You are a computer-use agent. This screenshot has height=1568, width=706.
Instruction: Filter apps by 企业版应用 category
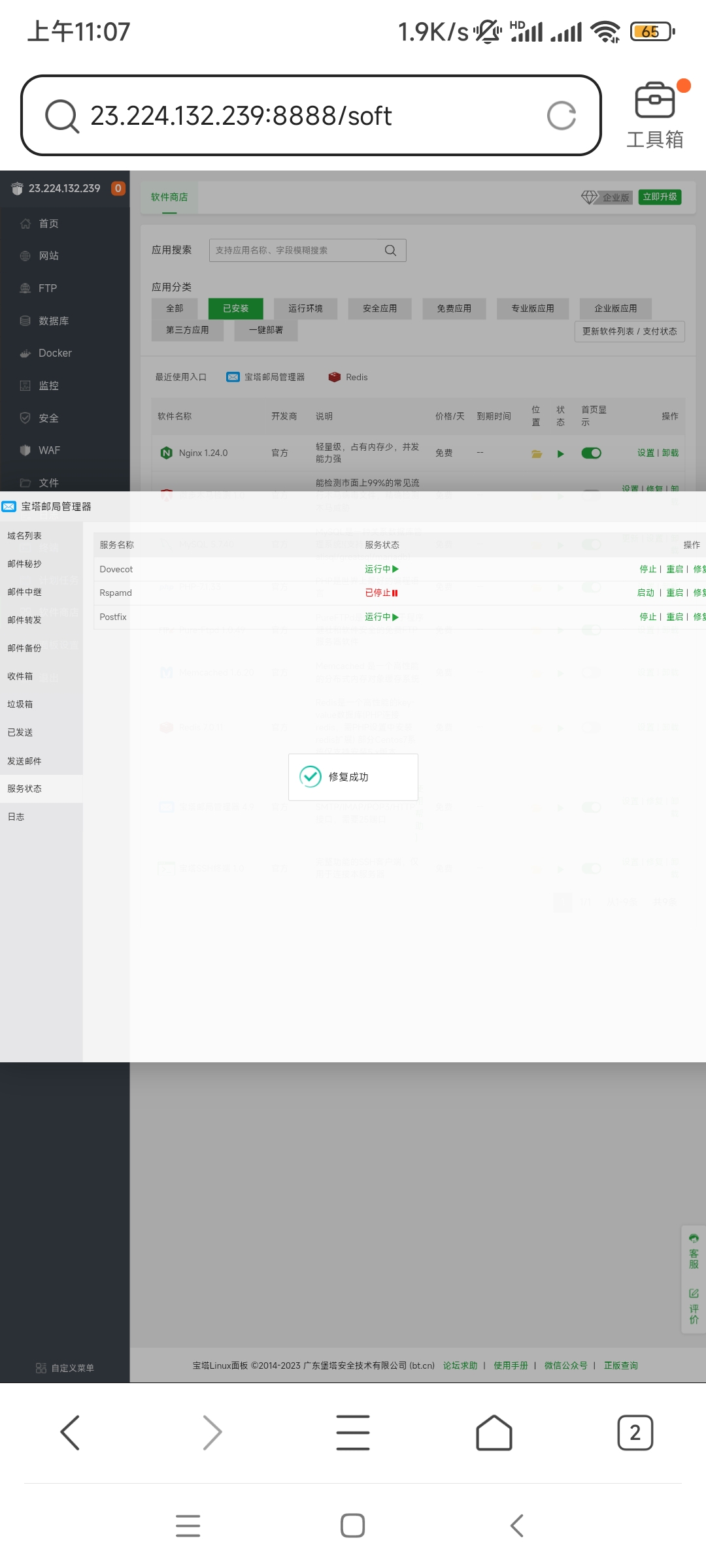pyautogui.click(x=615, y=308)
